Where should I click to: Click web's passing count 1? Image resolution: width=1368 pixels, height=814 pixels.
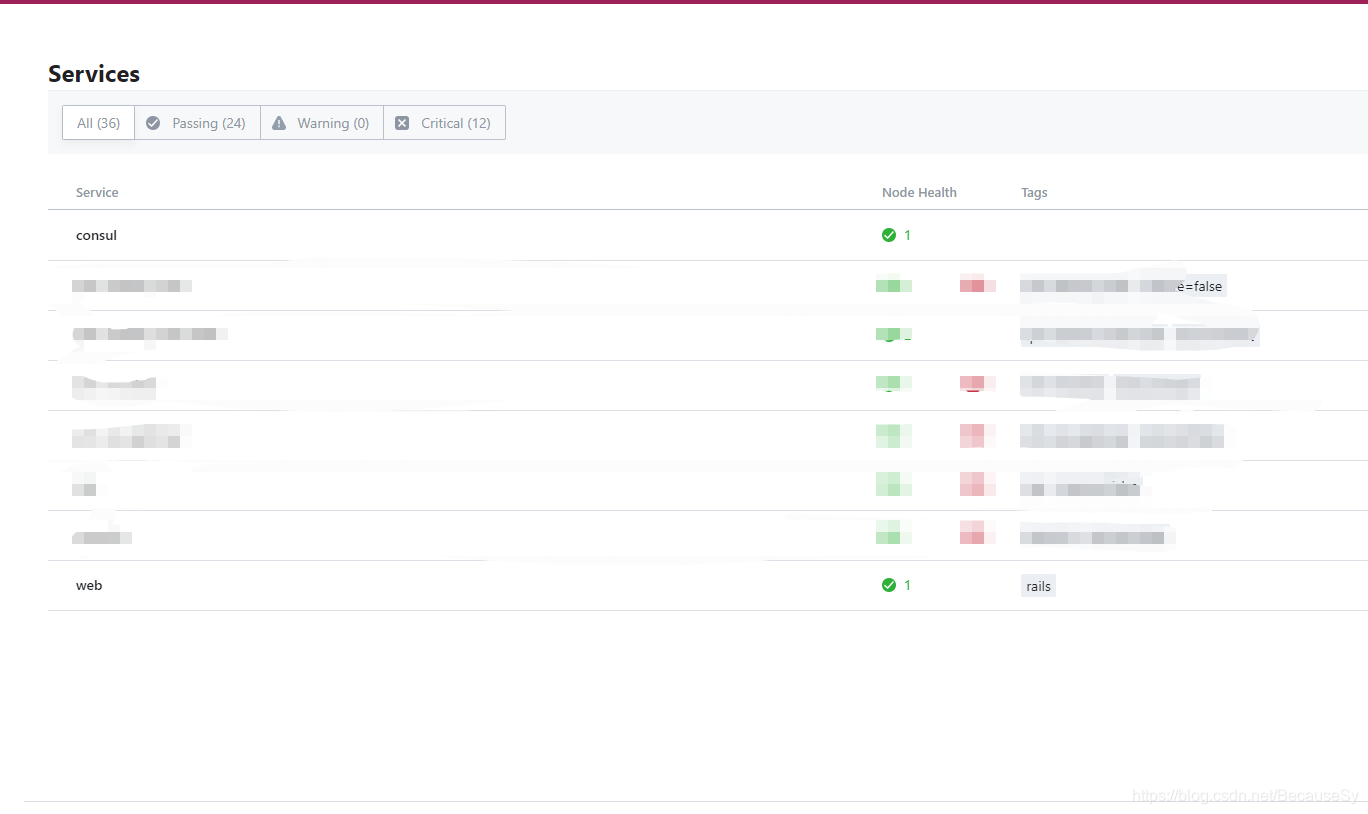[x=908, y=585]
